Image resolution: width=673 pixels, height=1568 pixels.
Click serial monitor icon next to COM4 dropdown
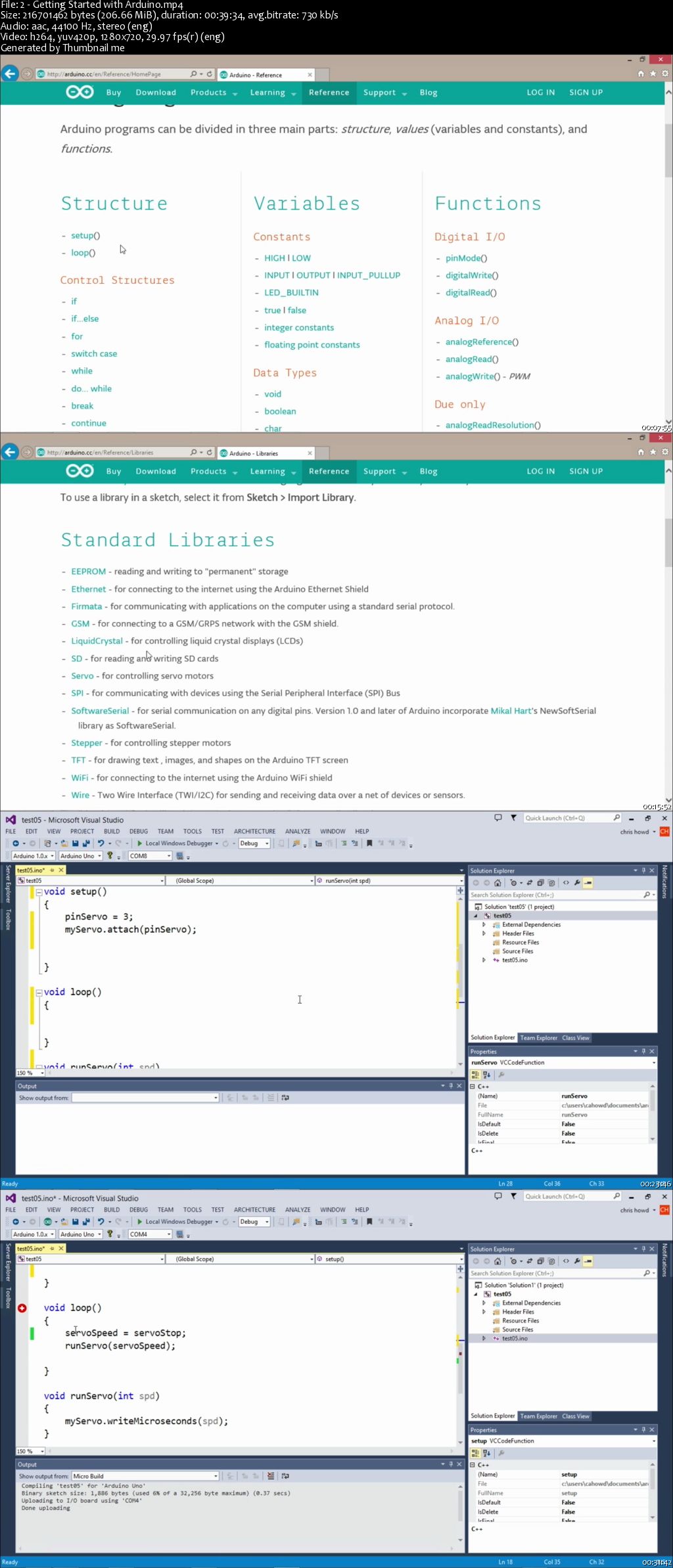point(179,1234)
